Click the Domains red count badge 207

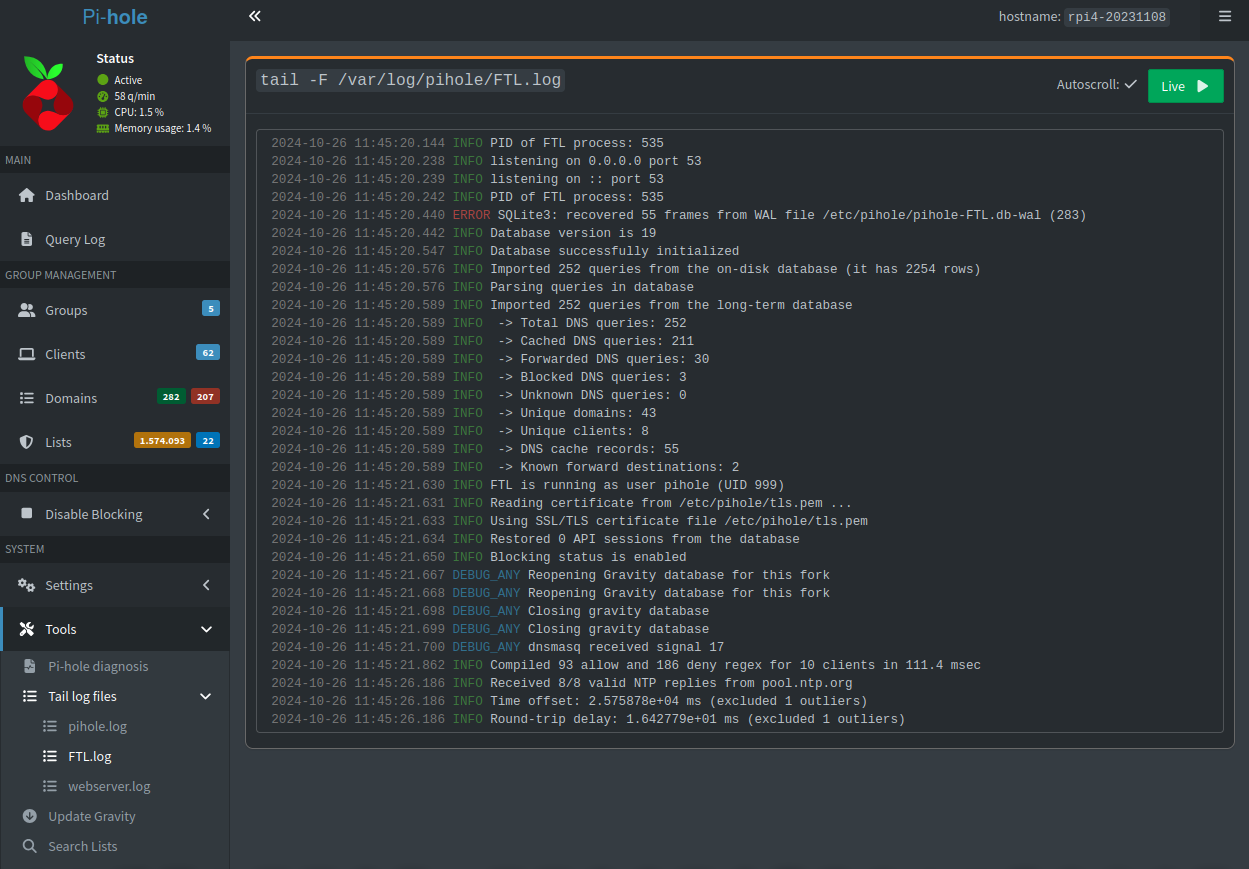click(205, 397)
